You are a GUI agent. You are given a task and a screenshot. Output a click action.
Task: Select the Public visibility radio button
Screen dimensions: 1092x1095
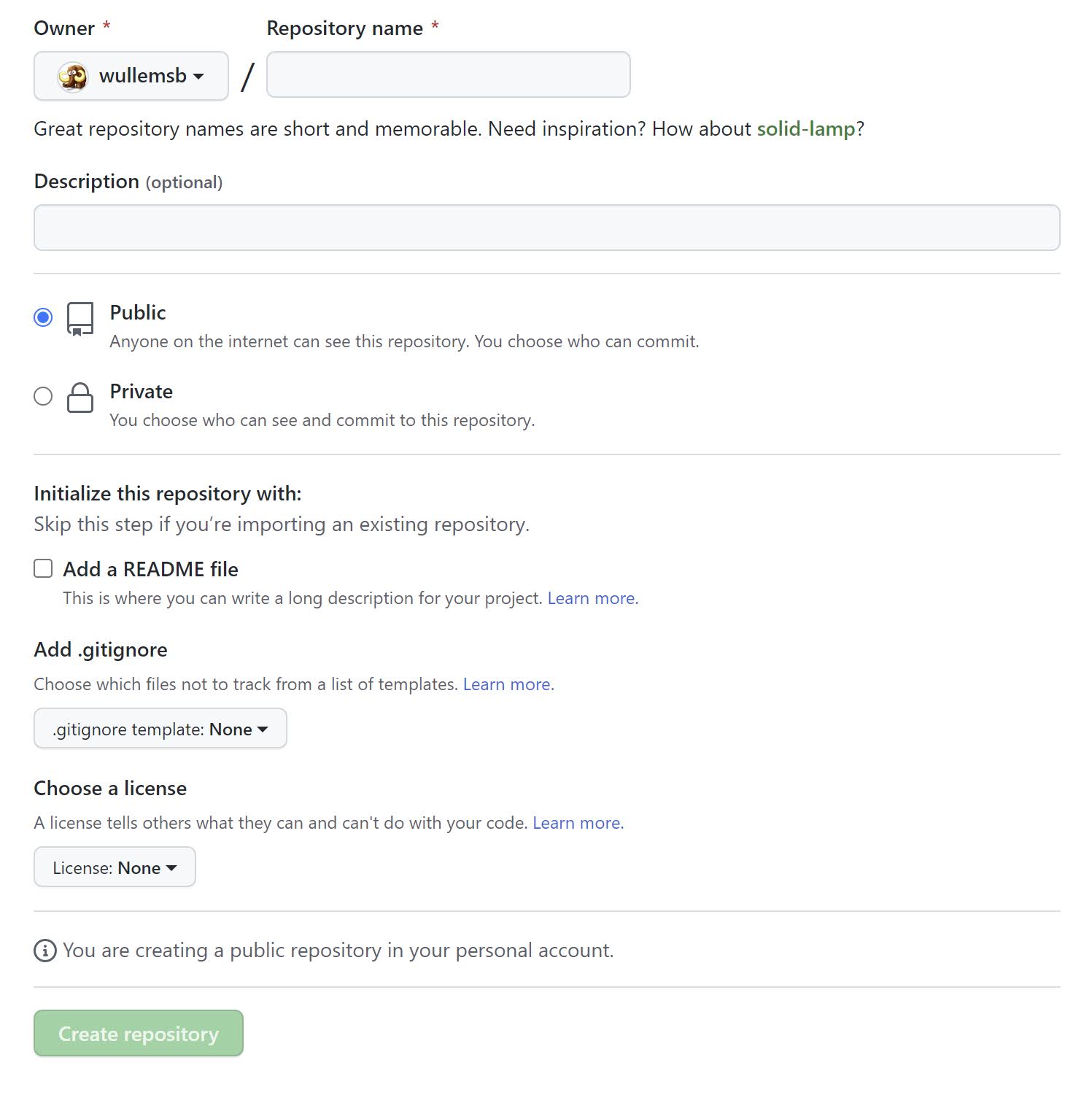point(43,317)
